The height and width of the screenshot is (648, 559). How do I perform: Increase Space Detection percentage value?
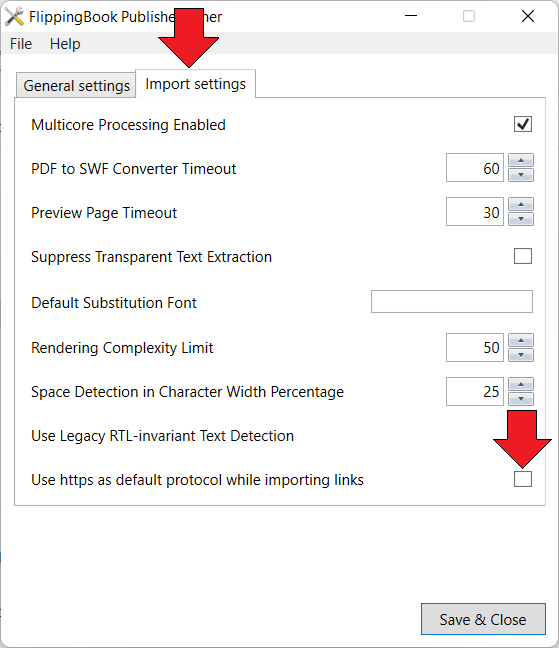[x=521, y=385]
